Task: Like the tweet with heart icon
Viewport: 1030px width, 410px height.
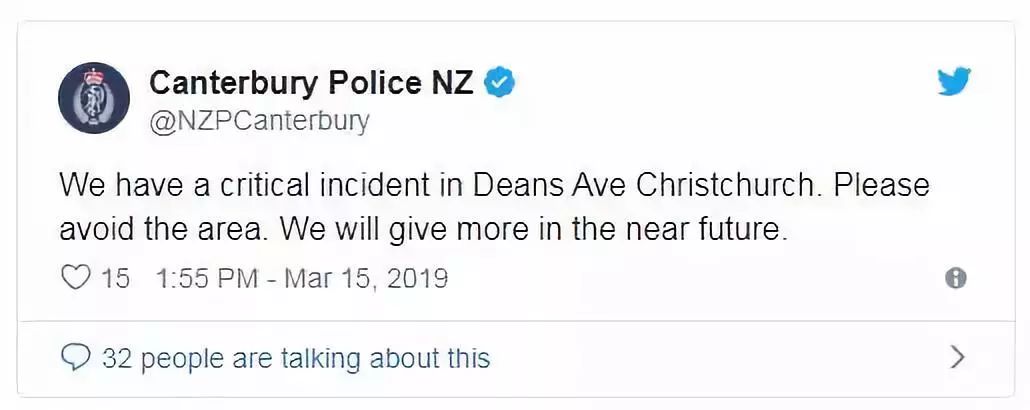Action: [74, 279]
